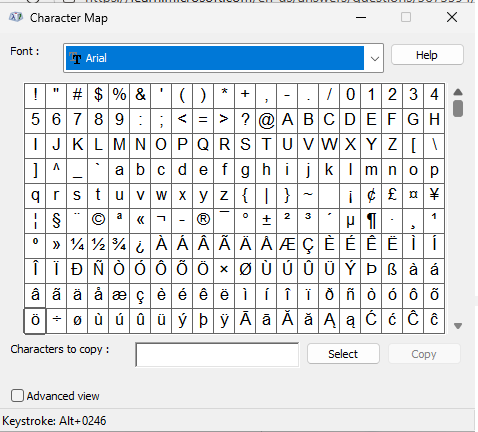Select the capital W character
The width and height of the screenshot is (478, 432).
point(329,145)
